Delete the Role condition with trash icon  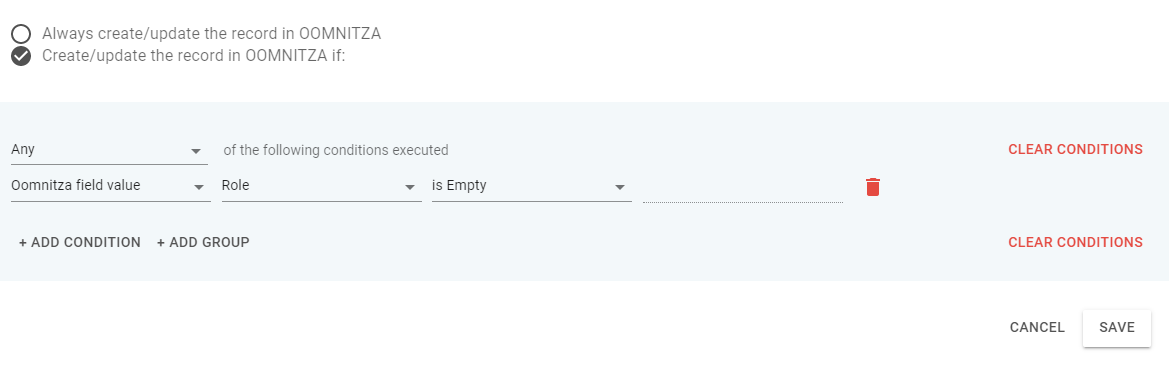pyautogui.click(x=873, y=186)
